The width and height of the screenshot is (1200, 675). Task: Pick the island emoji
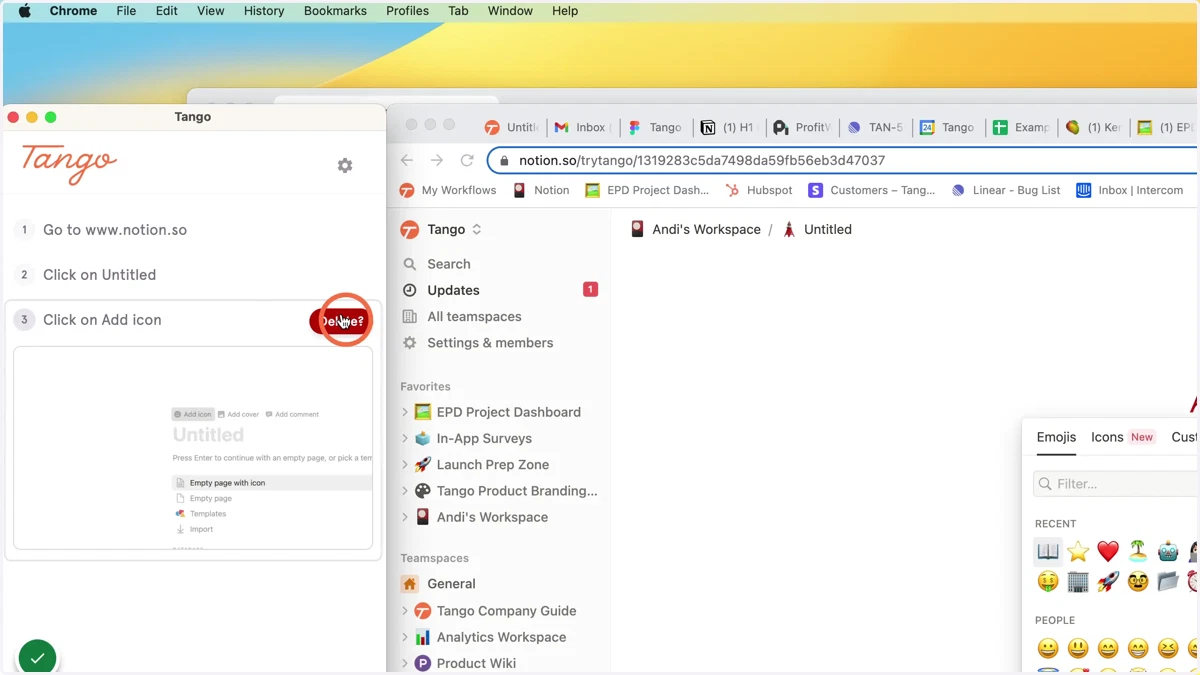1138,551
